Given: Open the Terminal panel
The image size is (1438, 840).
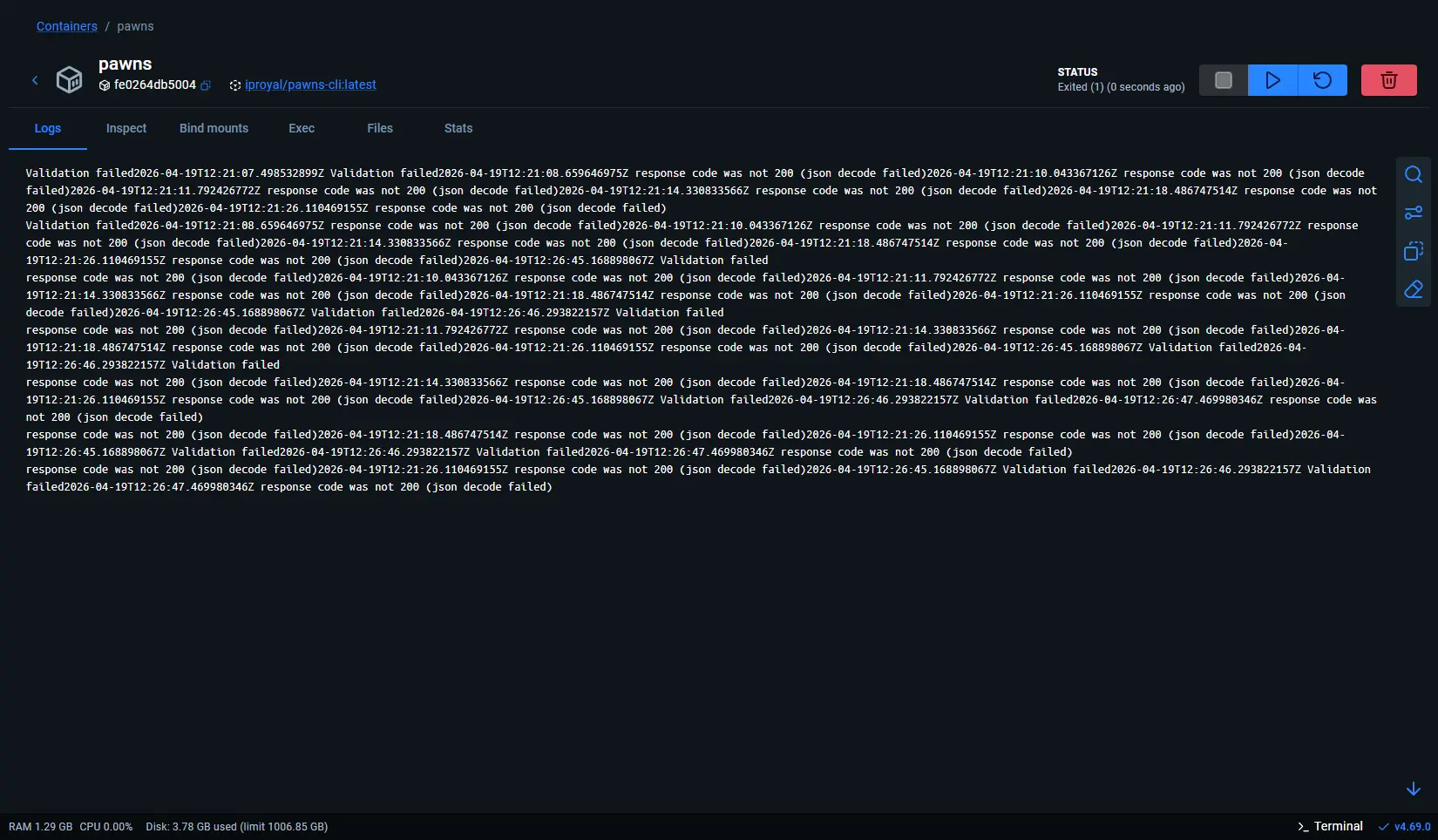Looking at the screenshot, I should pos(1331,826).
